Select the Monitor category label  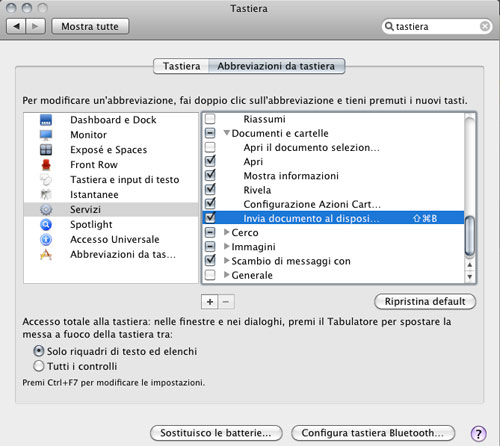tap(89, 135)
